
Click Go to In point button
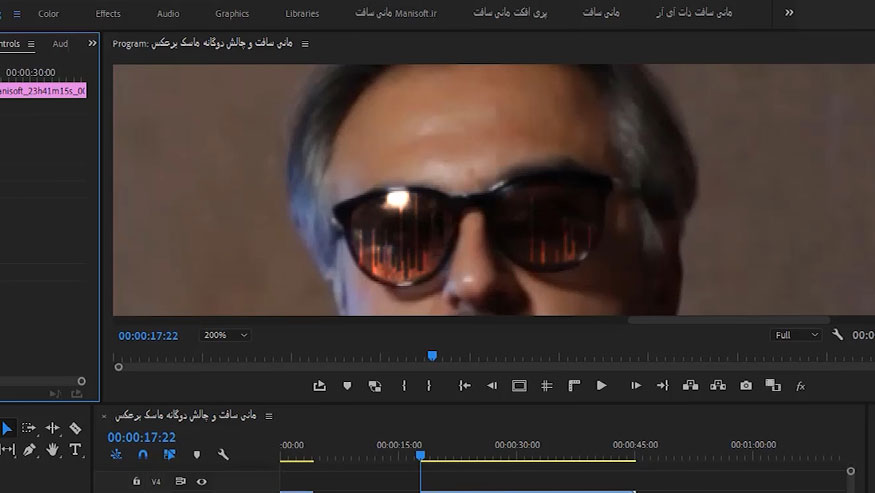click(x=464, y=385)
